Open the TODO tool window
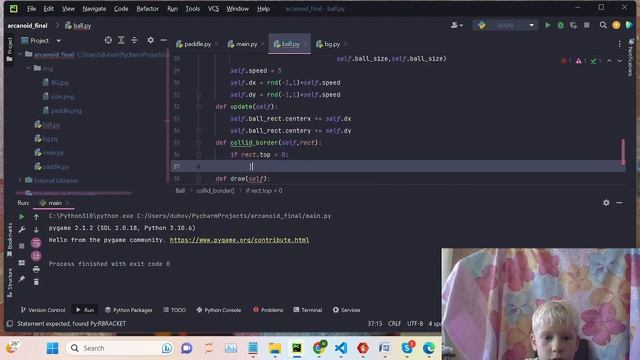 coord(175,310)
